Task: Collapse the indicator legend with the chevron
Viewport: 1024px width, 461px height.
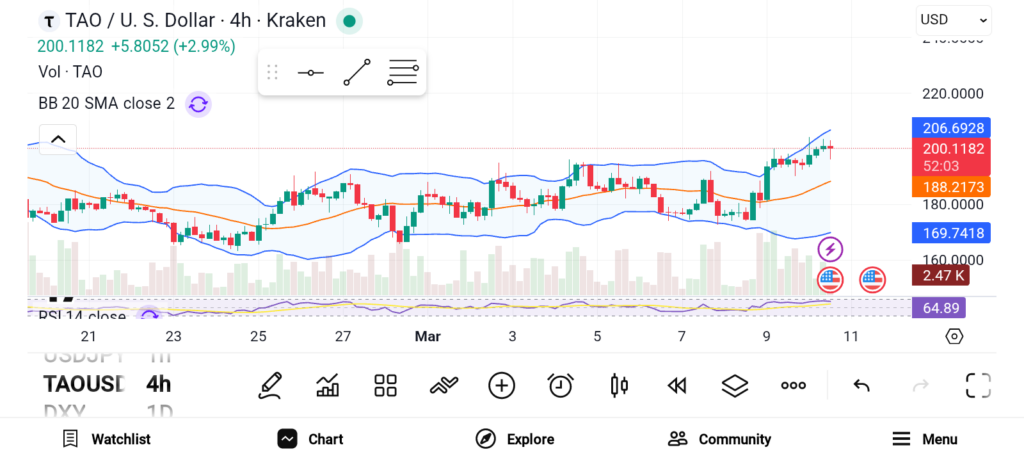Action: click(x=58, y=139)
